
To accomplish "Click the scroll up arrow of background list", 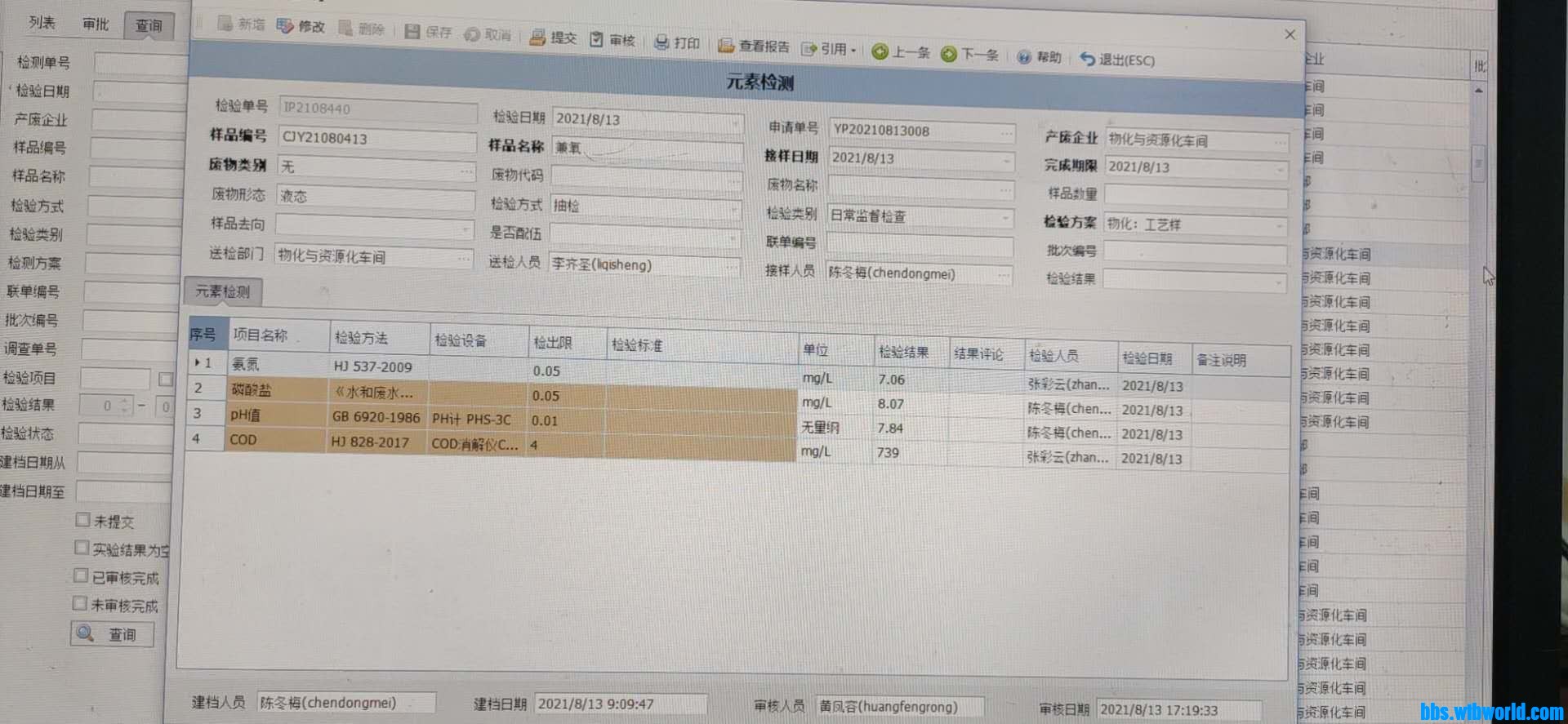I will (x=1479, y=89).
